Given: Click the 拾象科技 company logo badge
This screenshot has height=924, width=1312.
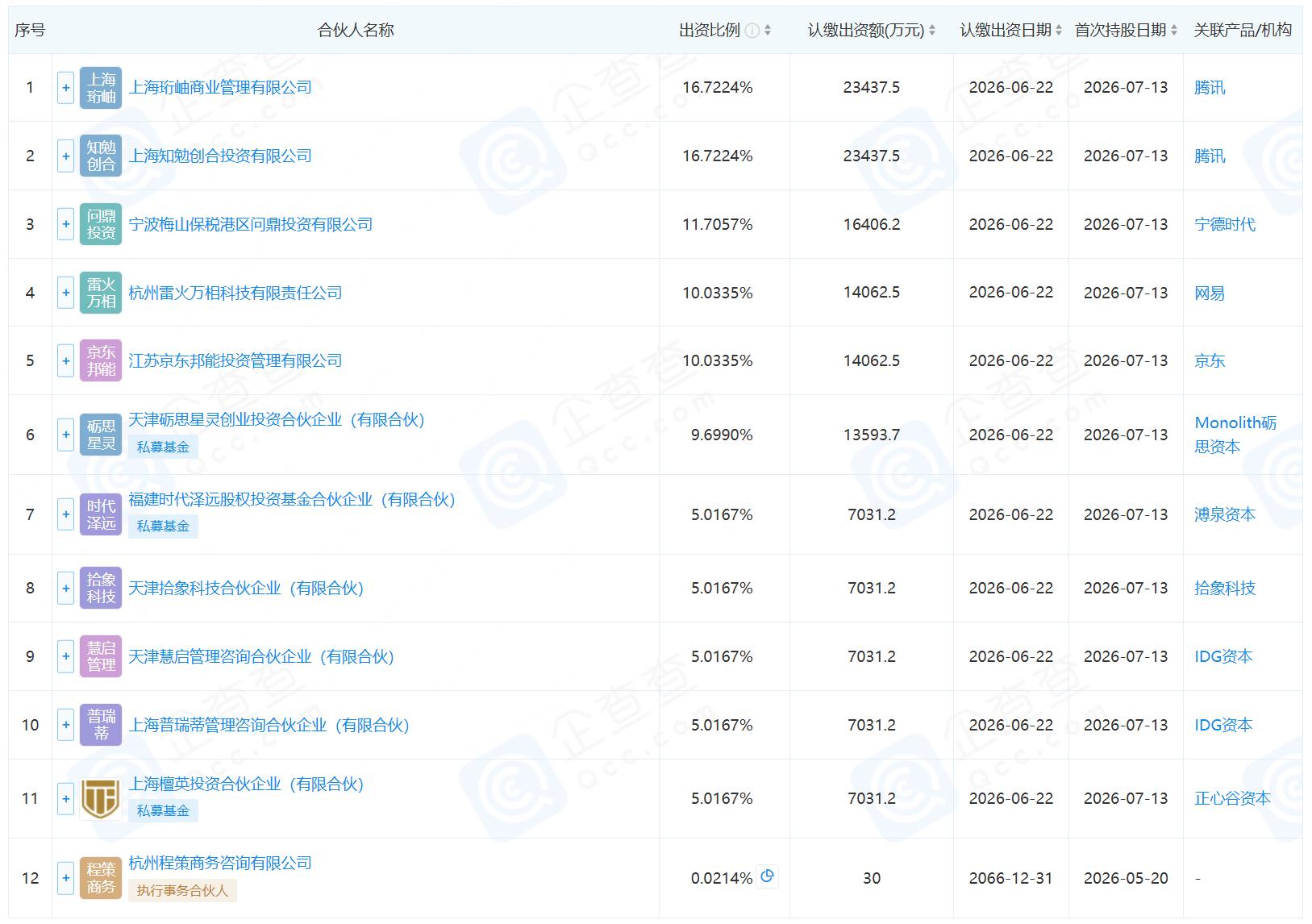Looking at the screenshot, I should coord(101,588).
